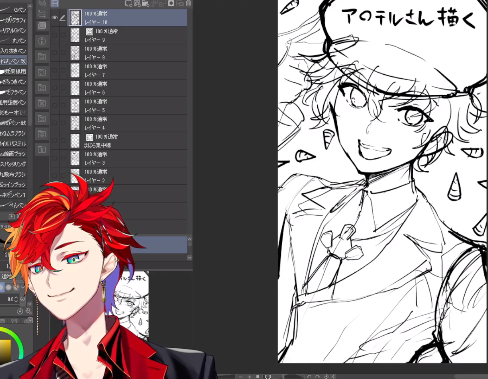488x379 pixels.
Task: Pick a hue on the green color wheel ring
Action: (x=19, y=339)
